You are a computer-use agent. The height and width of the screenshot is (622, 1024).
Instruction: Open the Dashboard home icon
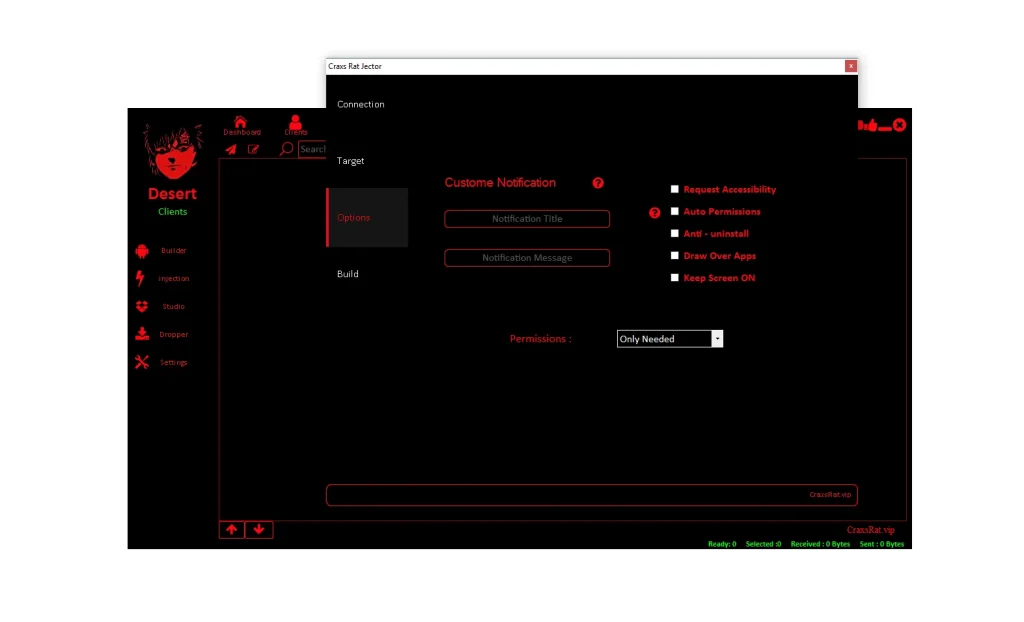pos(240,122)
